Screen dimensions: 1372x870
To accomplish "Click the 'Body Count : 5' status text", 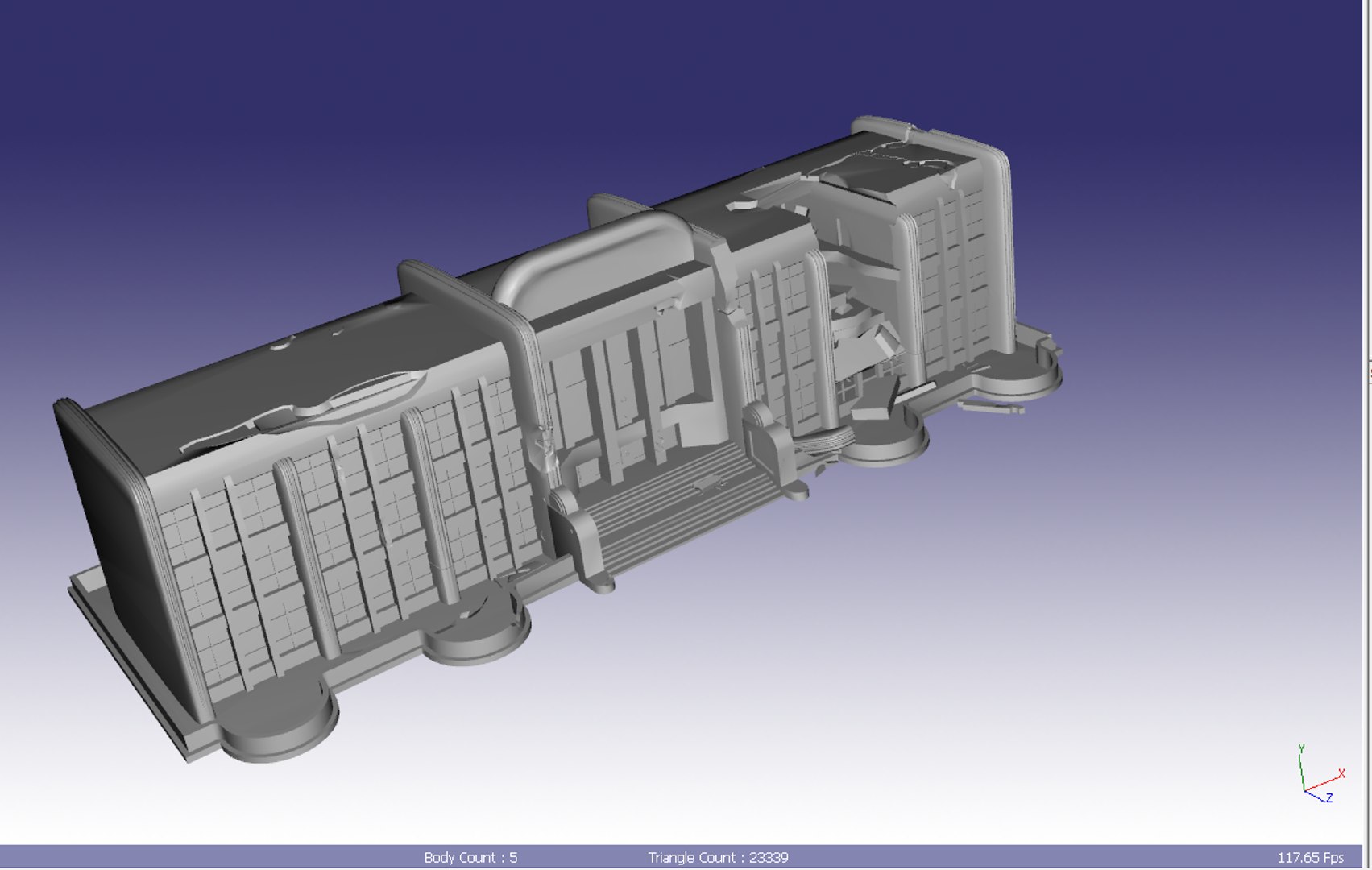I will coord(470,858).
